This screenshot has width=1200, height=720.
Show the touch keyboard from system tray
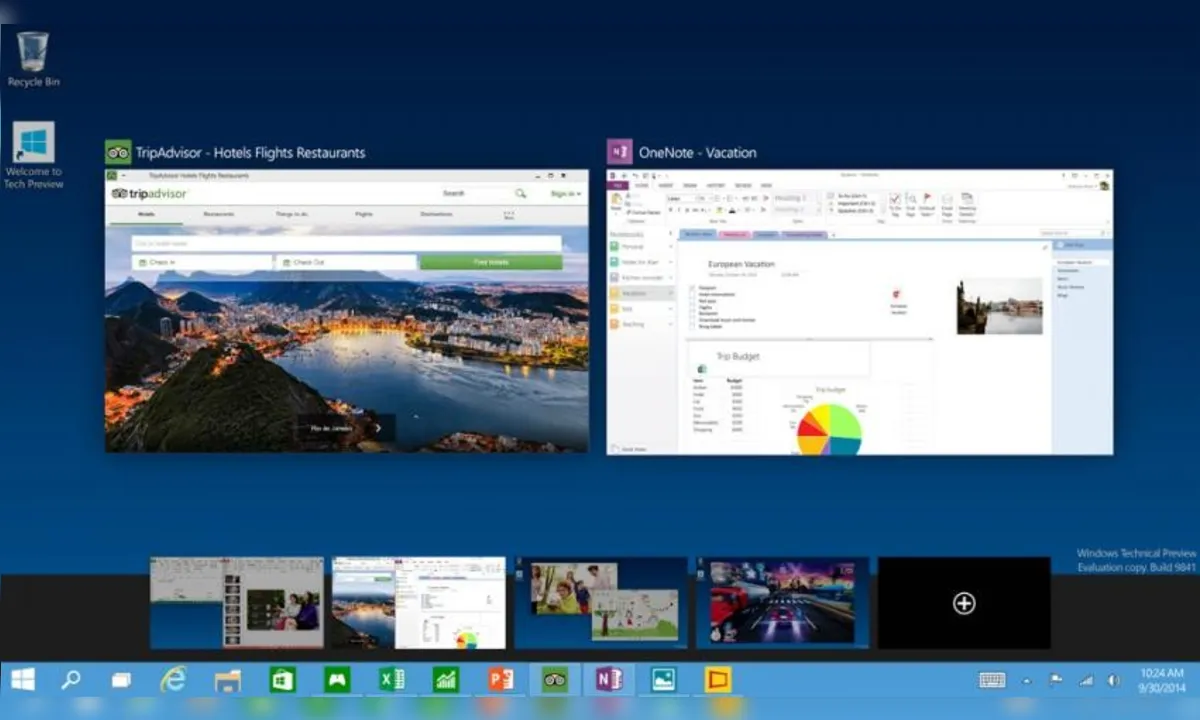(992, 680)
